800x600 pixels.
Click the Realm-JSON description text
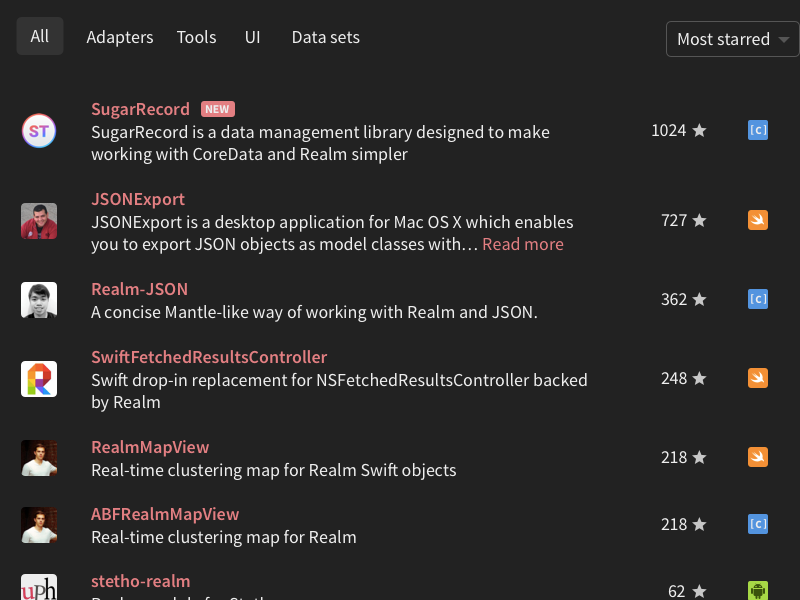point(314,312)
